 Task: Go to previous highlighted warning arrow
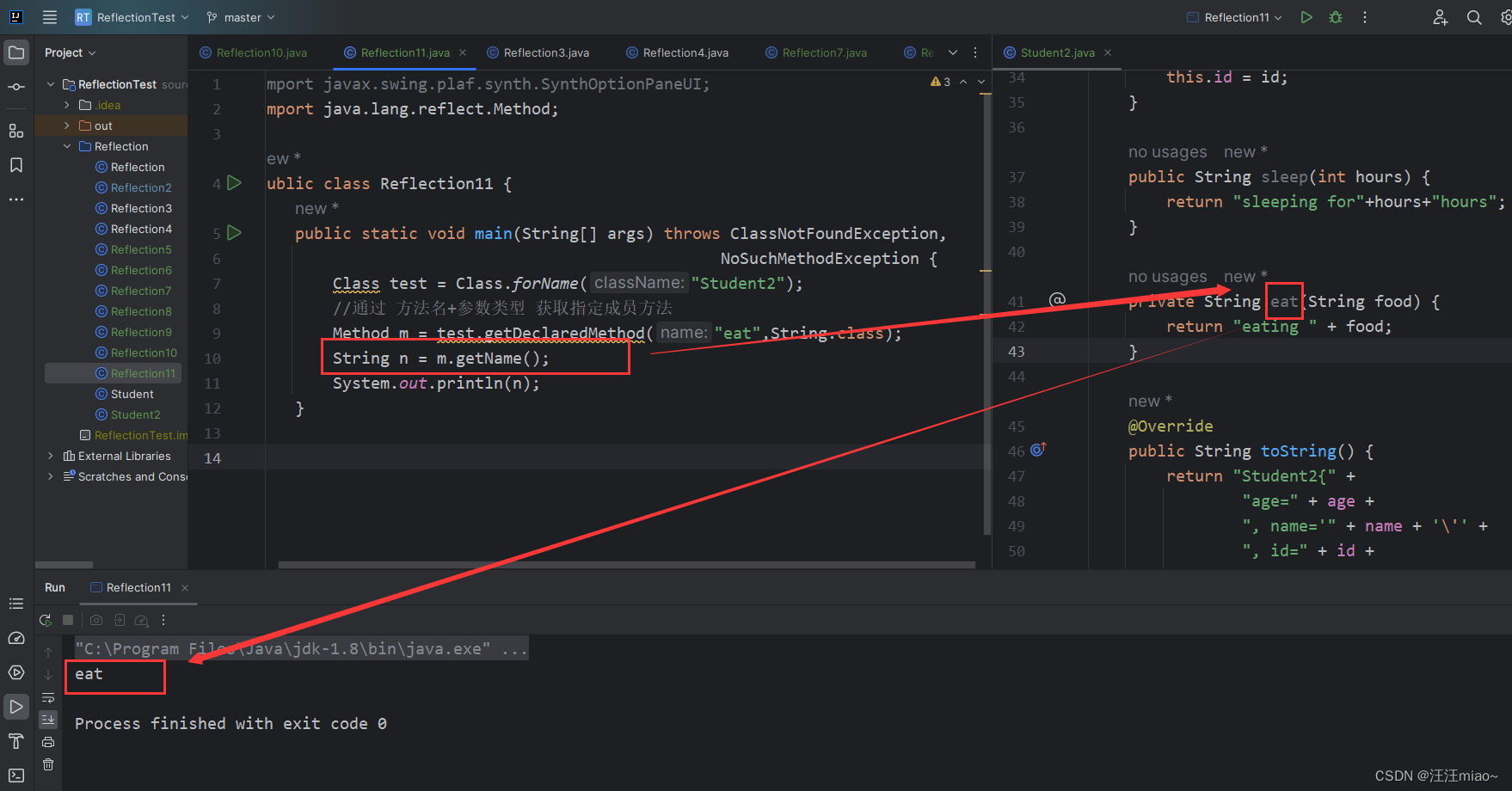963,82
